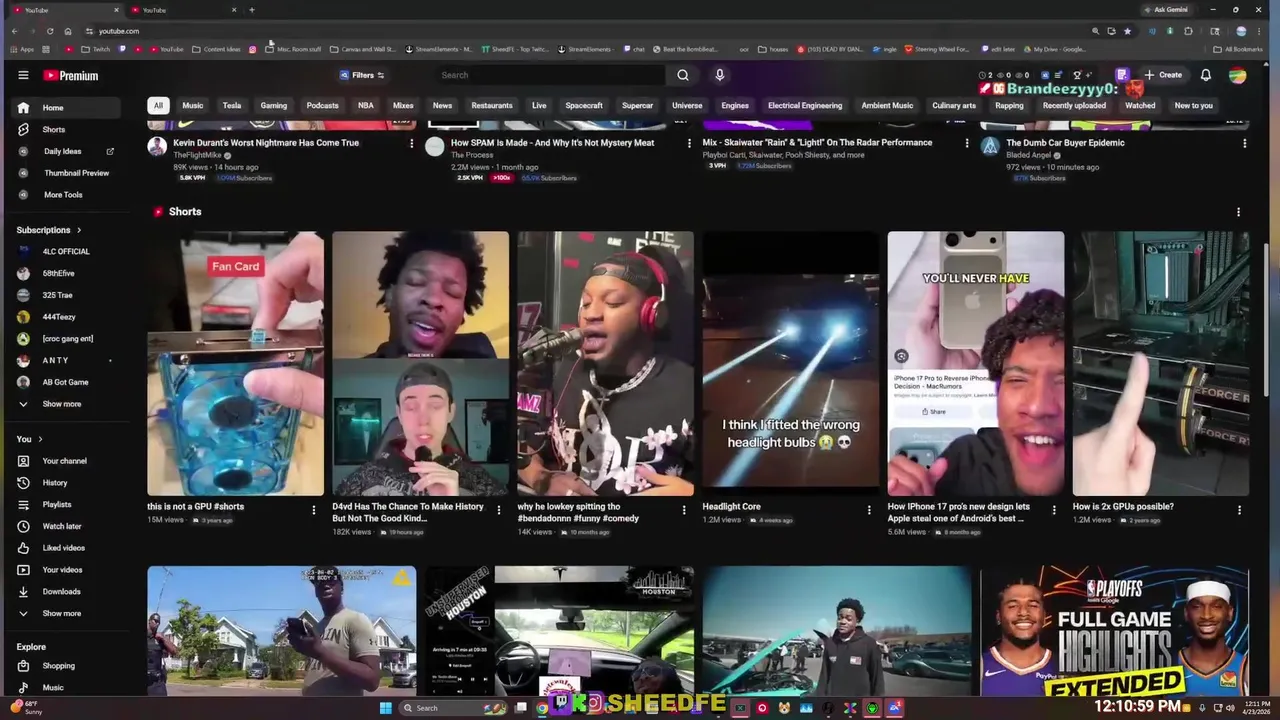Select the 'Electrical Engineering' filter chip
The height and width of the screenshot is (720, 1280).
(x=805, y=105)
